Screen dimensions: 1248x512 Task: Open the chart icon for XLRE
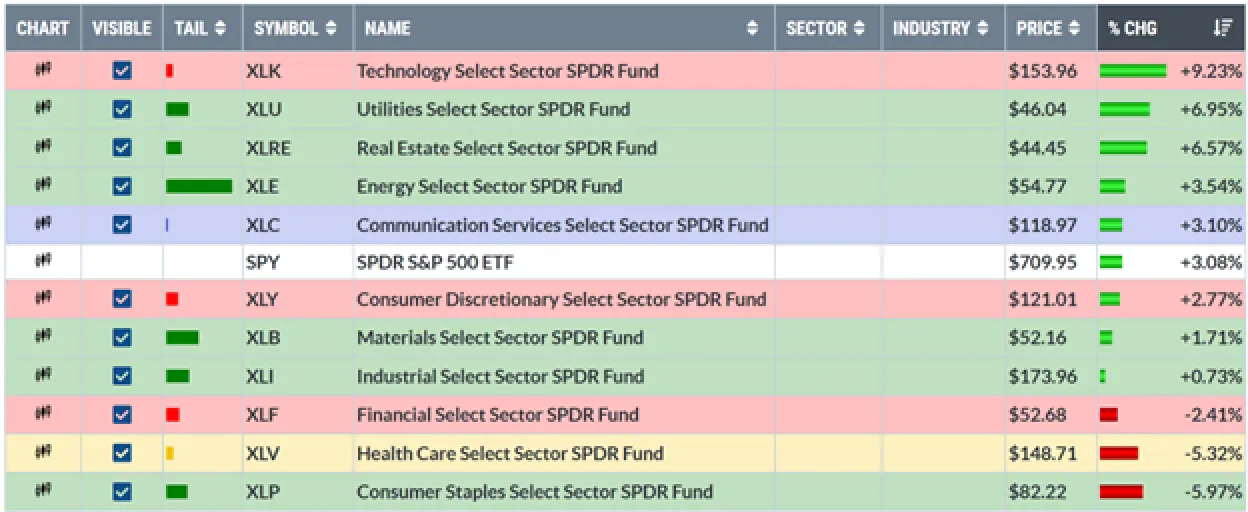43,147
